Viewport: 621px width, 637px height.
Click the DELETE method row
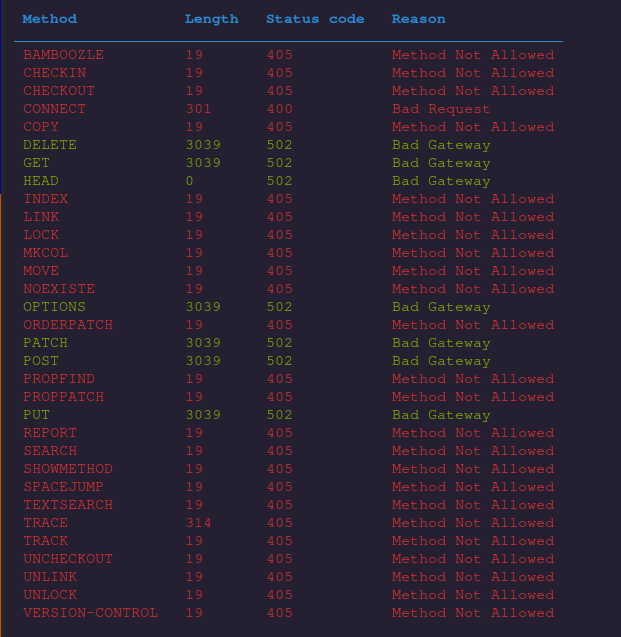50,145
